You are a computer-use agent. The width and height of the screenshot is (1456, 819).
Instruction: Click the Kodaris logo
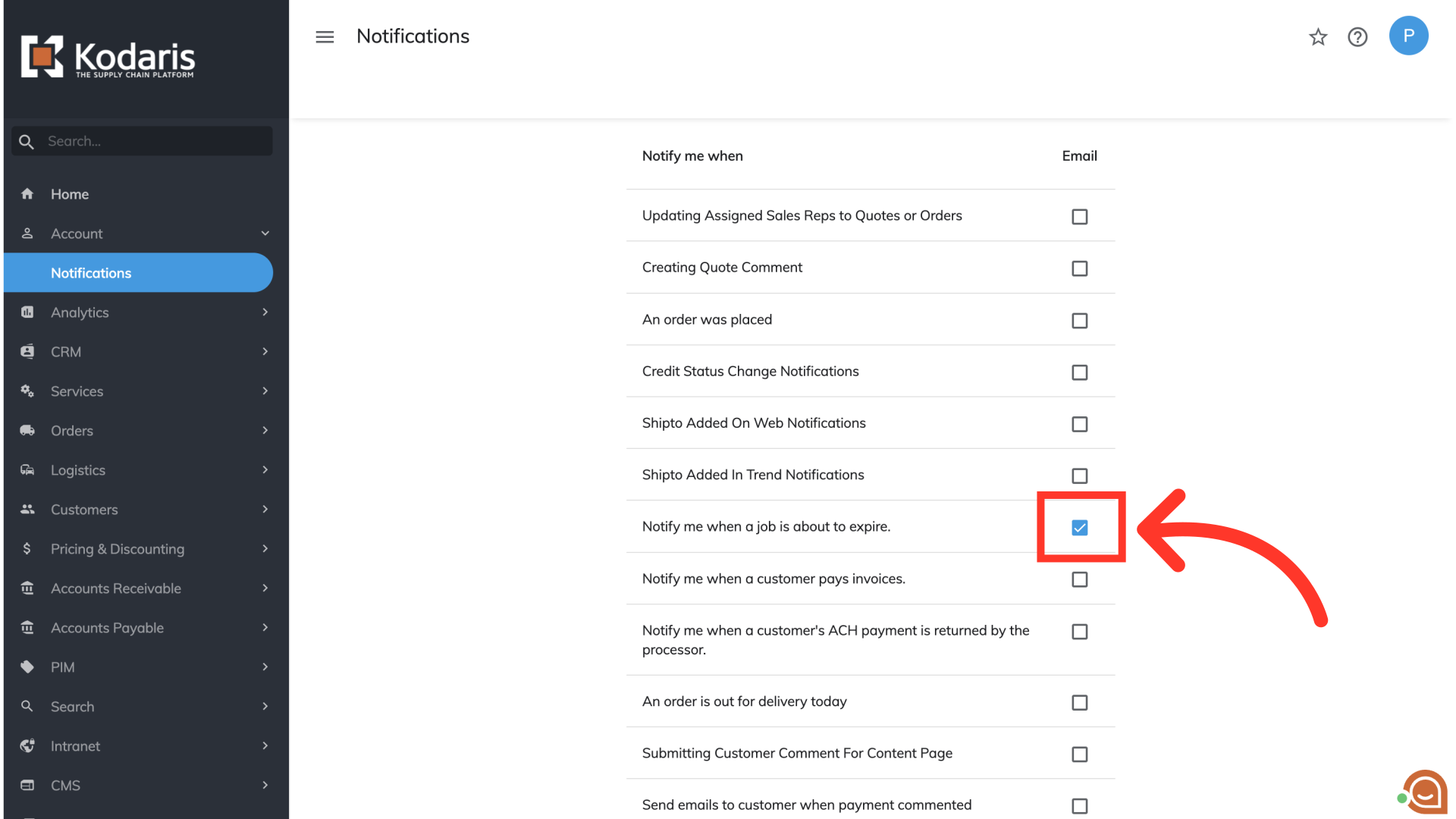tap(108, 57)
